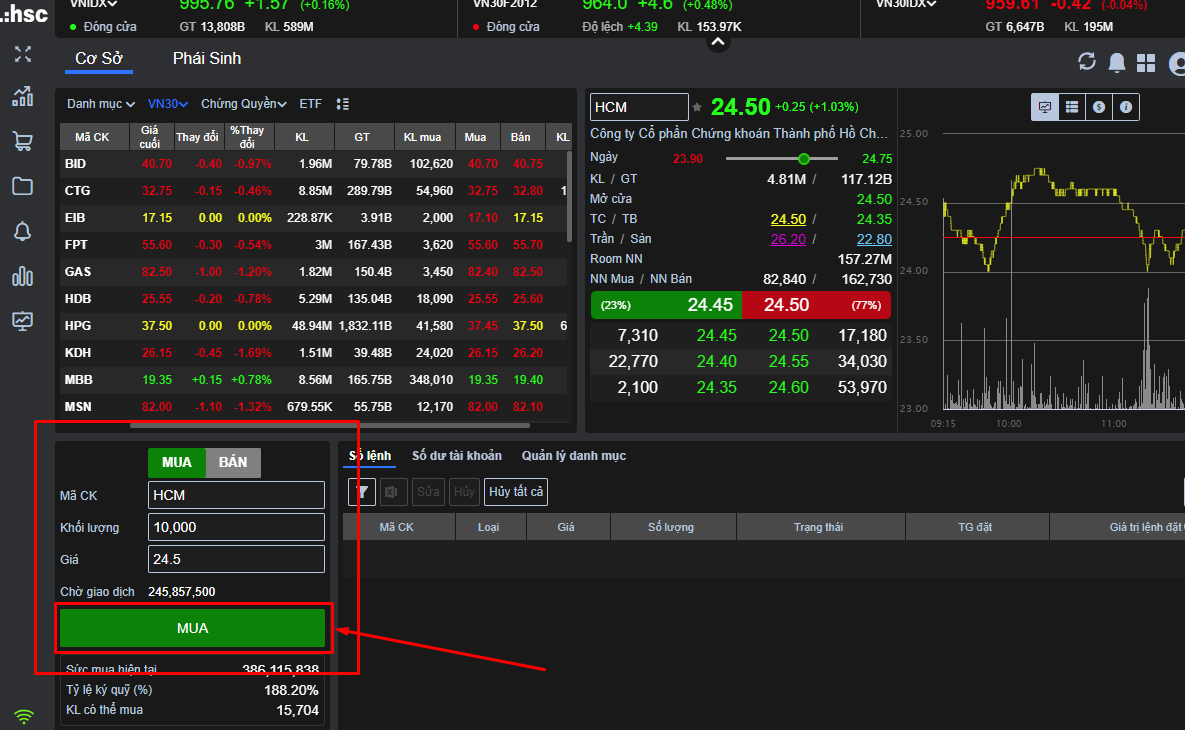The image size is (1185, 730).
Task: Click the filter funnel icon in the order book
Action: point(362,492)
